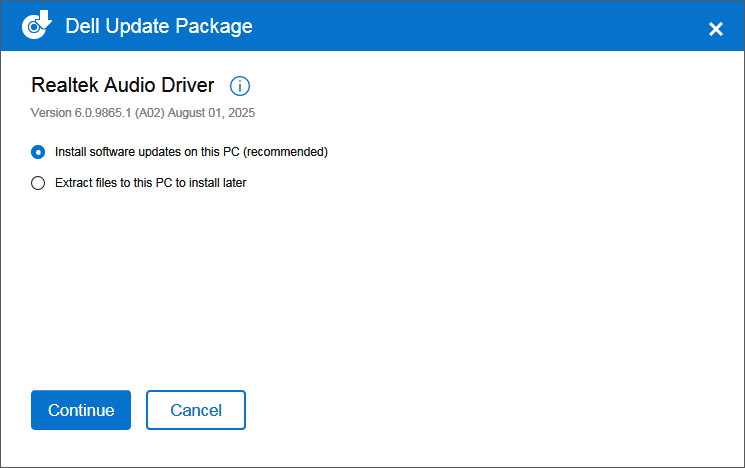Click the 'Dell Update Package' title text
Image resolution: width=745 pixels, height=468 pixels.
coord(158,26)
